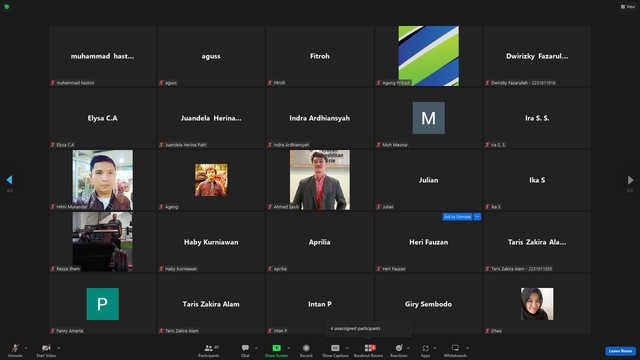Click the green encryption shield icon
Image resolution: width=640 pixels, height=360 pixels.
coord(7,7)
